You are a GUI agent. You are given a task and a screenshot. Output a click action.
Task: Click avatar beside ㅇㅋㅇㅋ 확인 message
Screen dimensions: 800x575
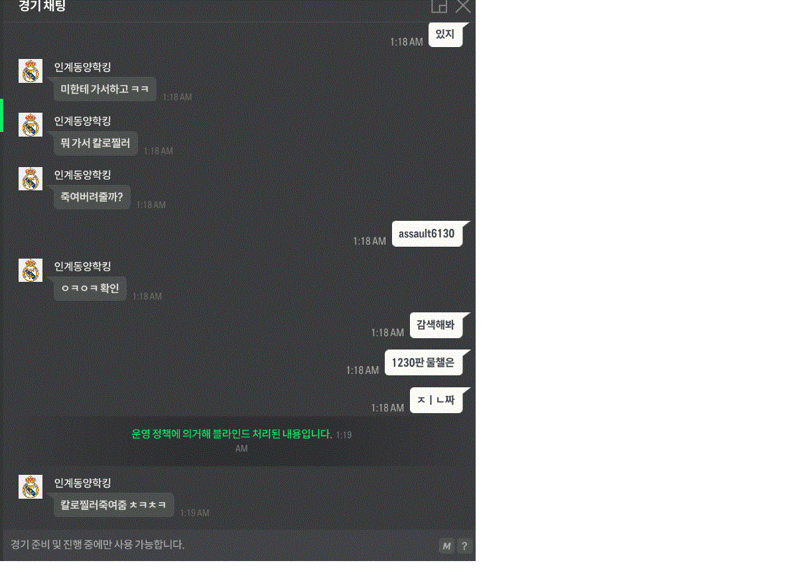tap(31, 270)
